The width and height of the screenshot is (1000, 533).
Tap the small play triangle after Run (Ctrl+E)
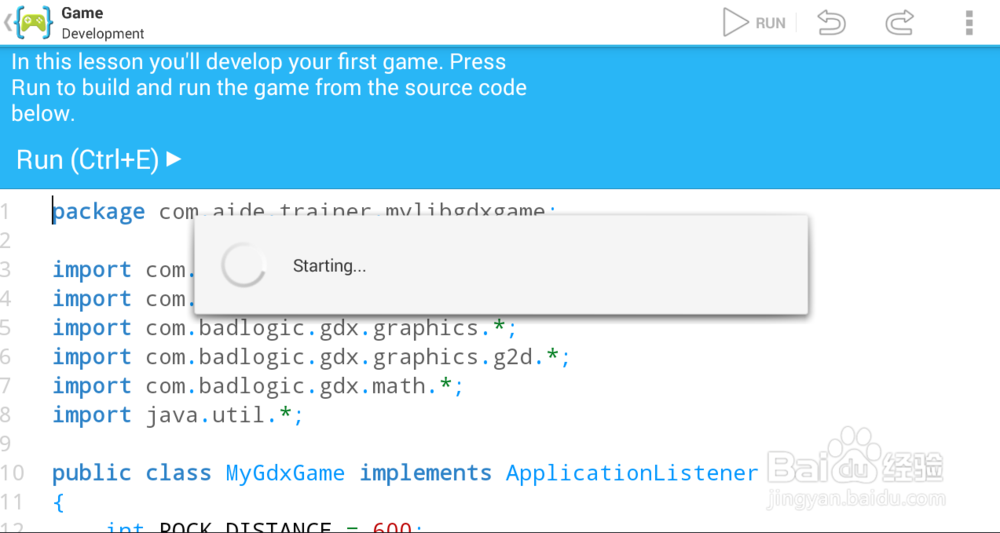[x=174, y=158]
